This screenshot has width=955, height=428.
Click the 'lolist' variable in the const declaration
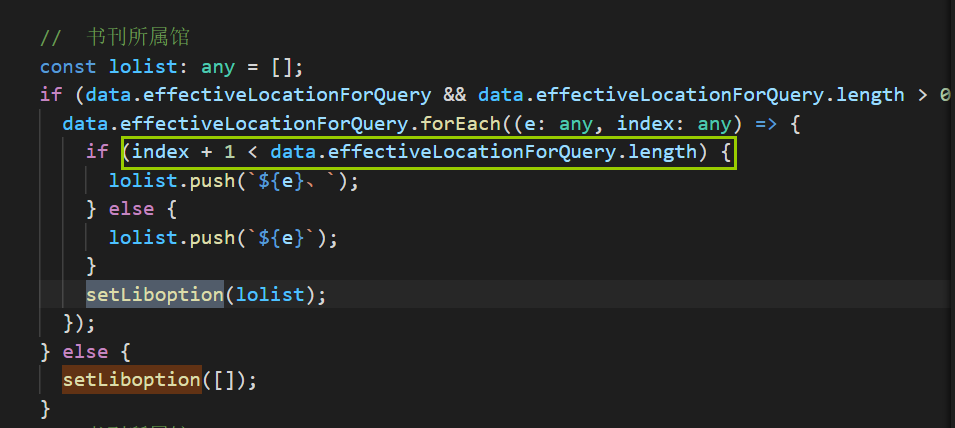click(143, 66)
